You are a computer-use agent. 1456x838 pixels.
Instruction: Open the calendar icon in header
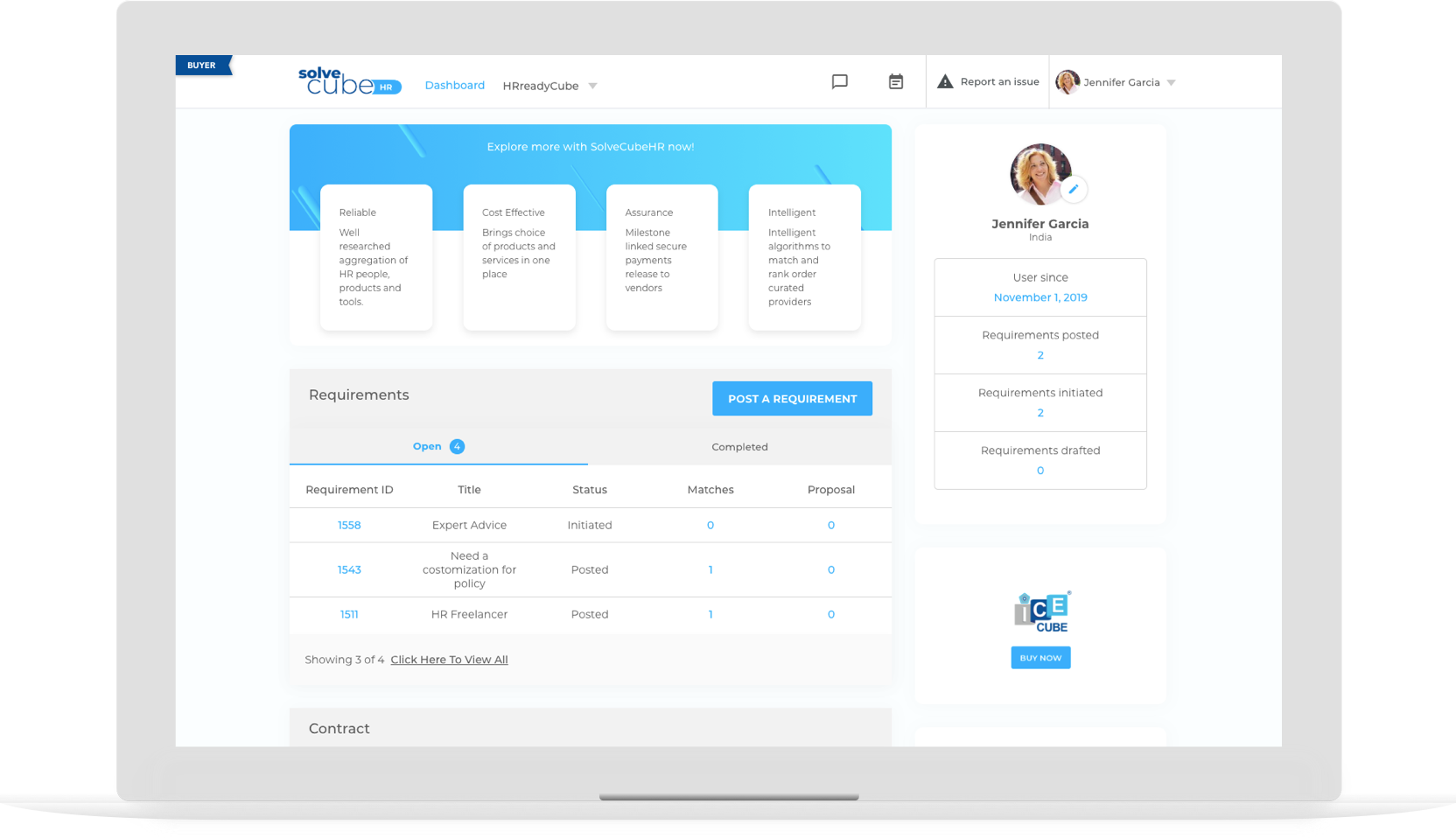(895, 81)
